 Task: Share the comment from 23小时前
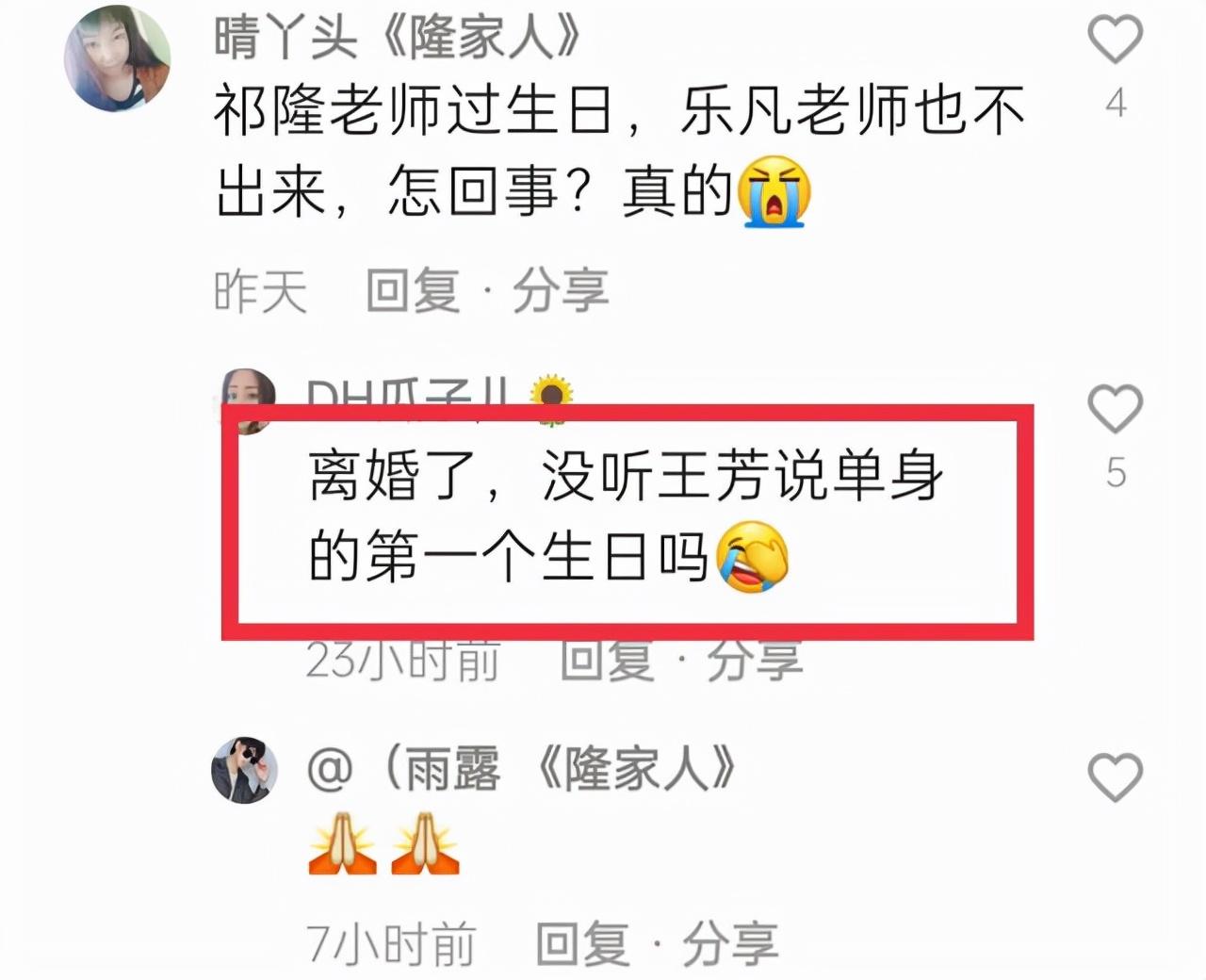[x=755, y=659]
